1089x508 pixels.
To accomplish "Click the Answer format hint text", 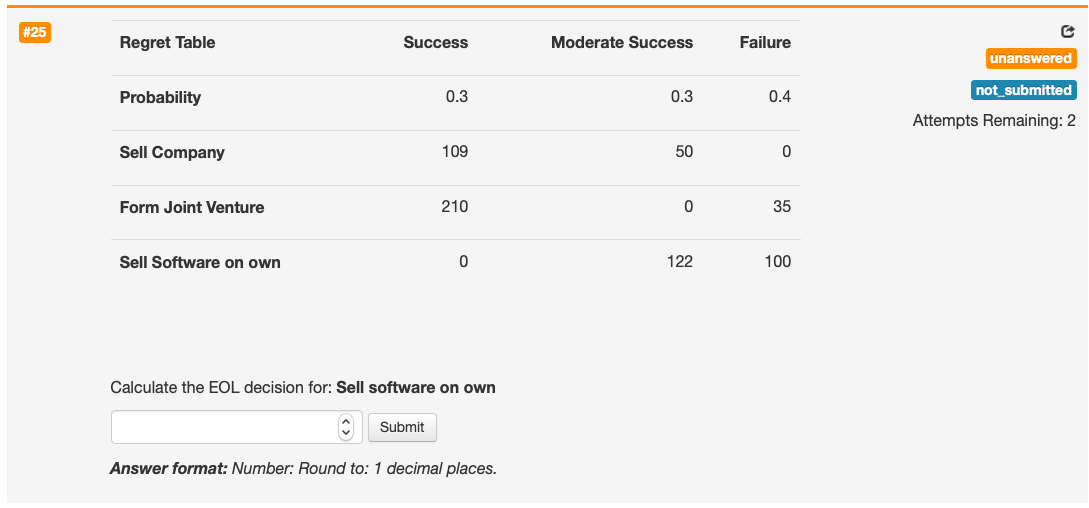I will click(x=304, y=468).
